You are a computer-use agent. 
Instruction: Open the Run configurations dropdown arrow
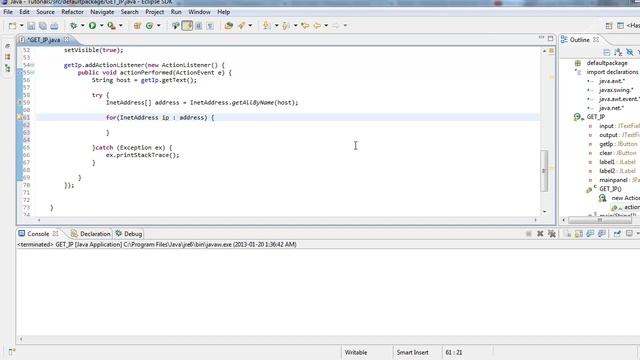coord(102,26)
